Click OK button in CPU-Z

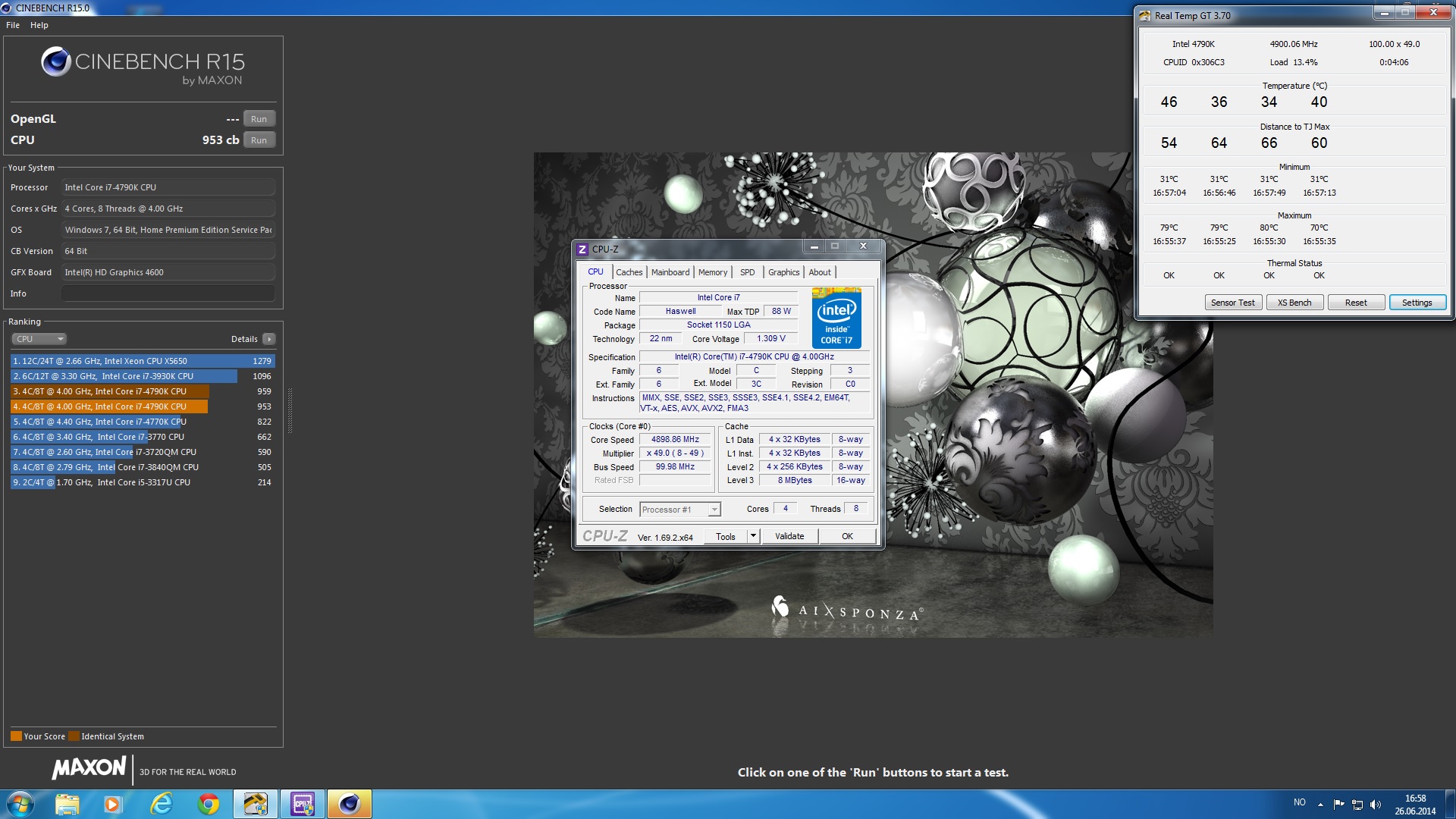click(x=848, y=536)
